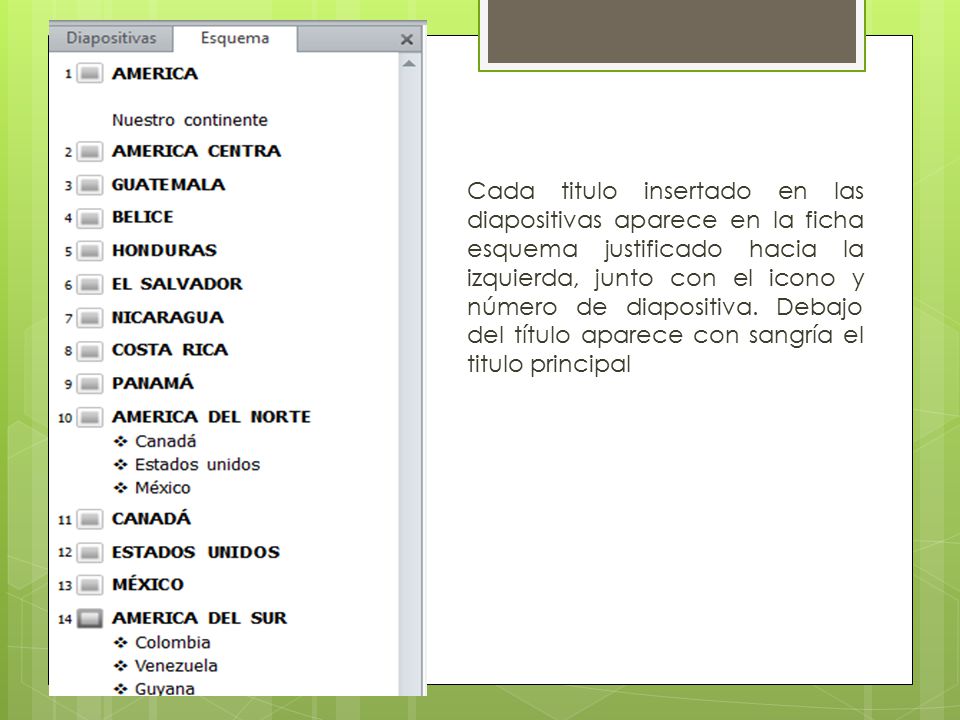Select the AMERICA title in outline
This screenshot has height=720, width=960.
coord(155,73)
